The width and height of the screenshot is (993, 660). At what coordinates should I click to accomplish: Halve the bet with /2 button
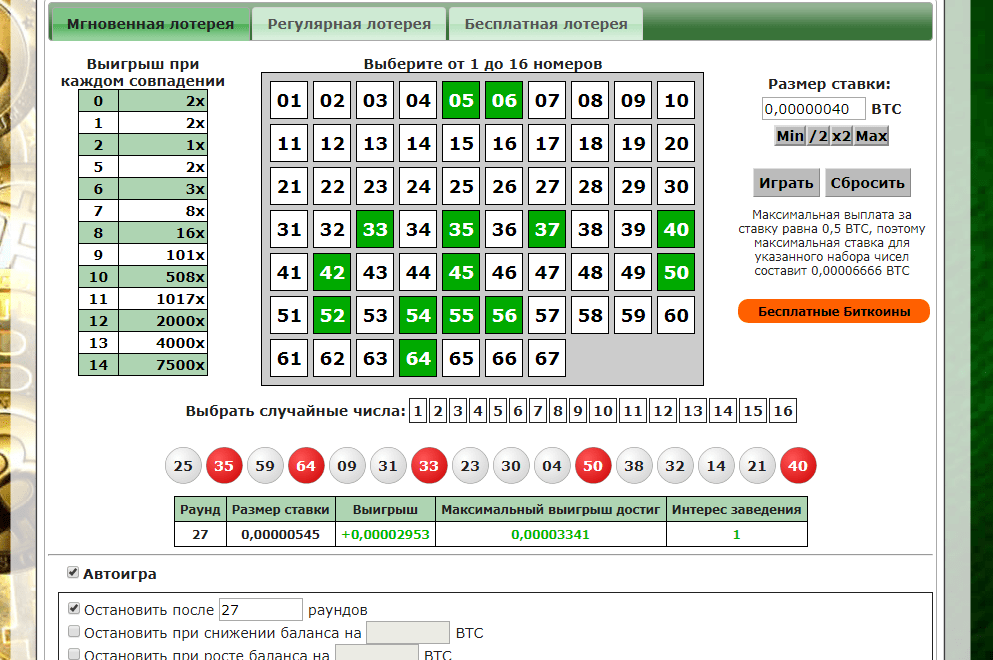pyautogui.click(x=818, y=136)
